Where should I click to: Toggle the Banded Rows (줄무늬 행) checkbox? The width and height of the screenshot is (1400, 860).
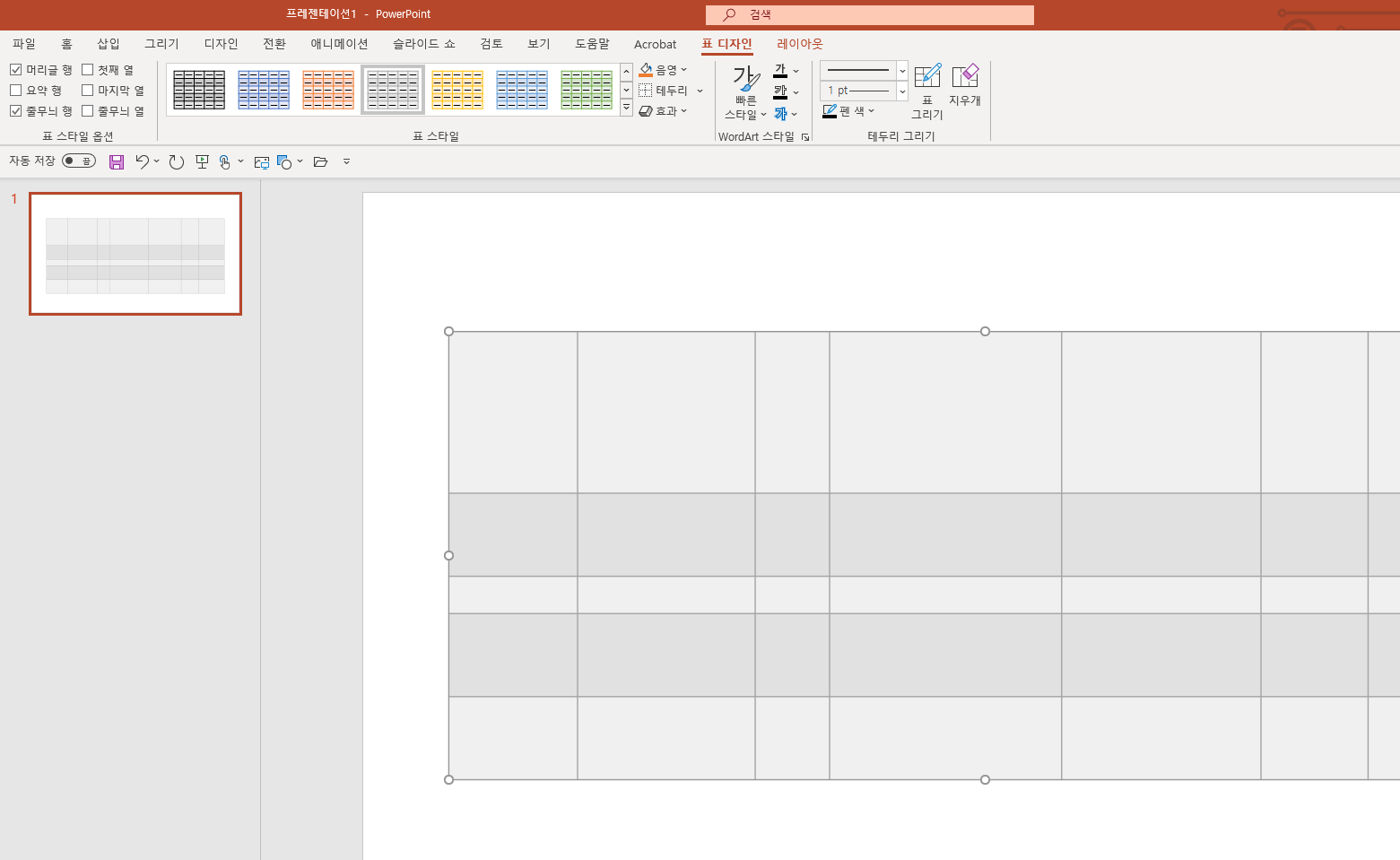(x=16, y=111)
